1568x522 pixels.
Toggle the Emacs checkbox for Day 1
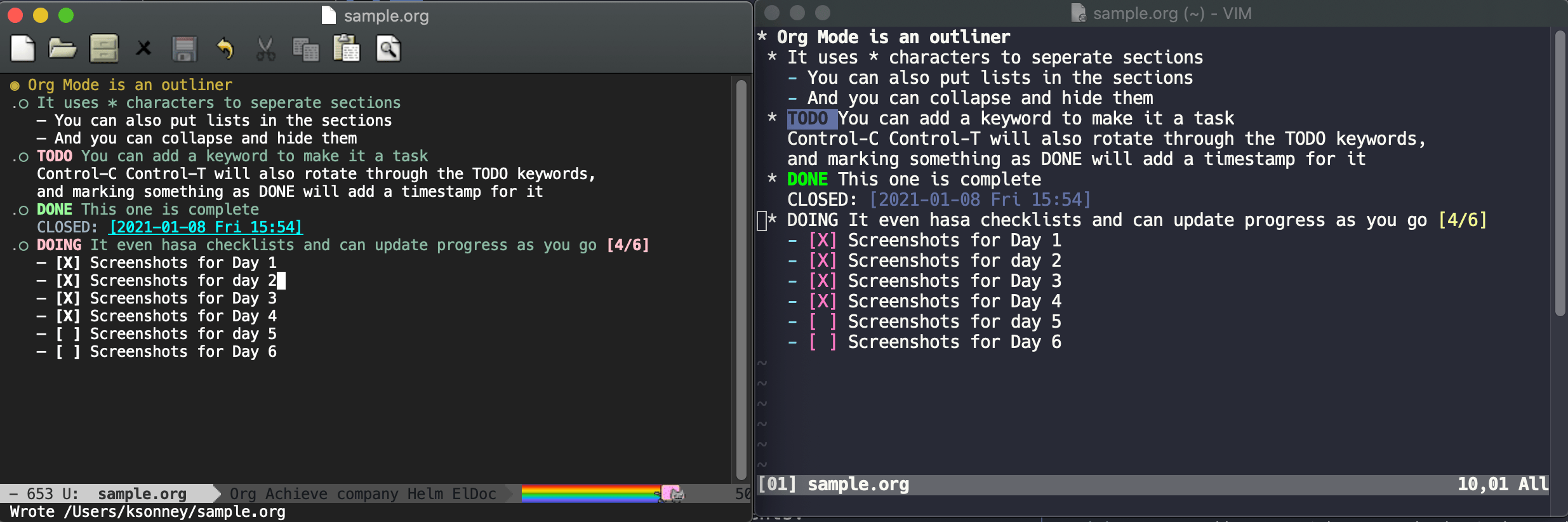(x=68, y=263)
